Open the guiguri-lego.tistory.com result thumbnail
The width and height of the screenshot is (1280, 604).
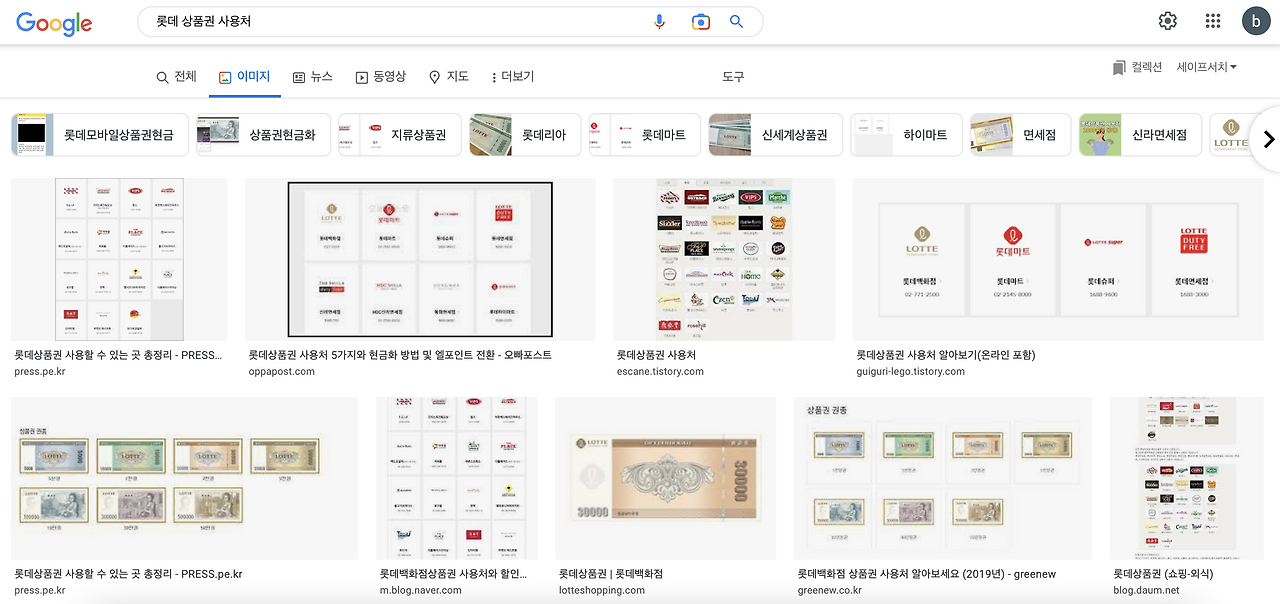tap(1058, 260)
